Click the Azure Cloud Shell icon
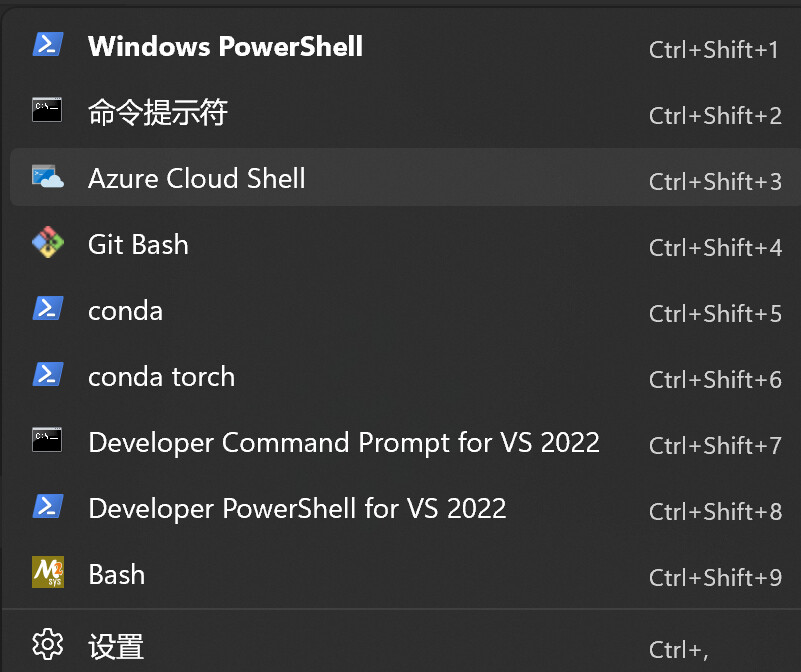This screenshot has height=672, width=801. point(48,177)
